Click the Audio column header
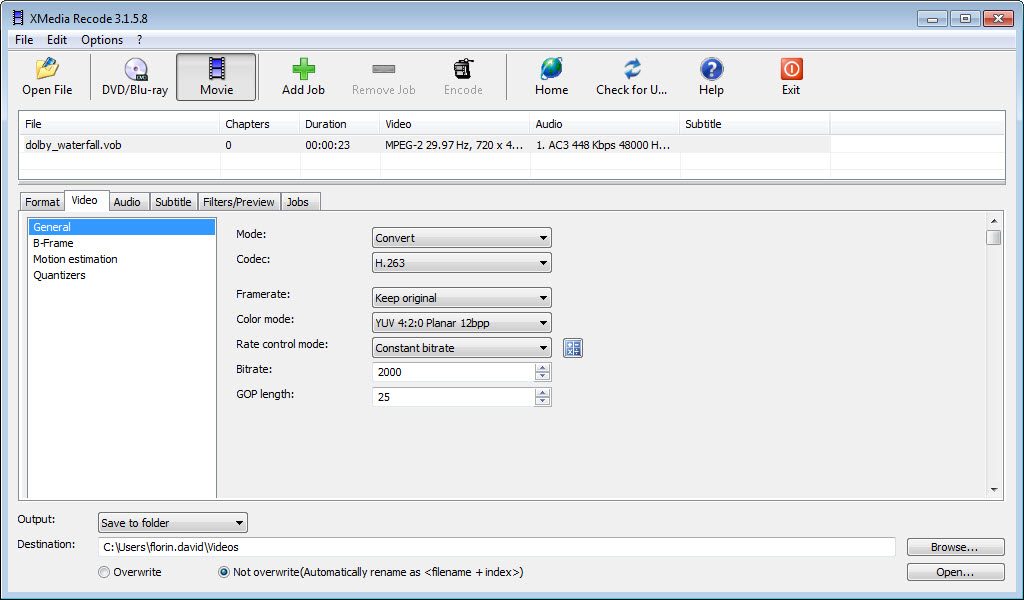 coord(605,124)
